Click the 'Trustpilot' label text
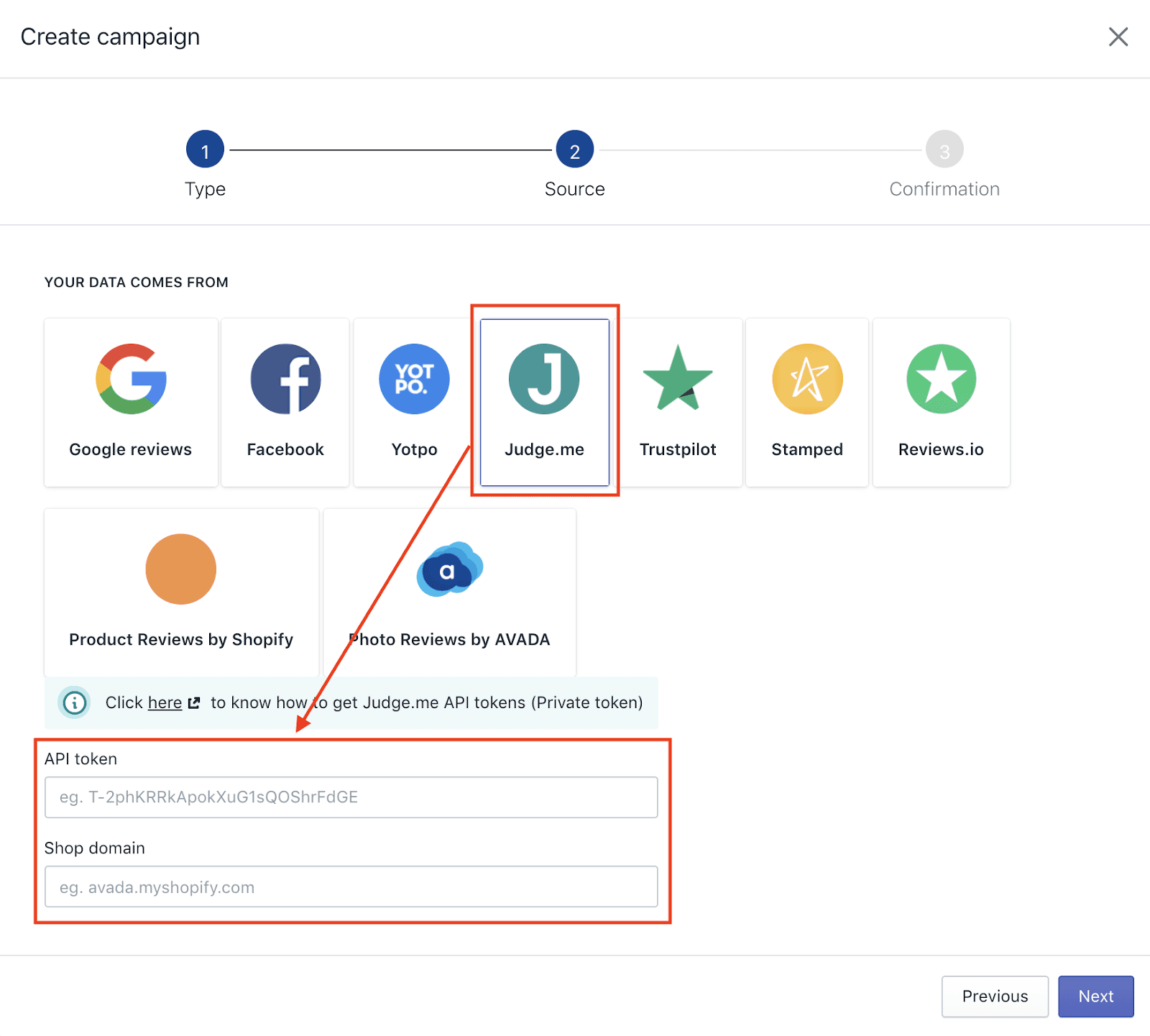 click(678, 449)
